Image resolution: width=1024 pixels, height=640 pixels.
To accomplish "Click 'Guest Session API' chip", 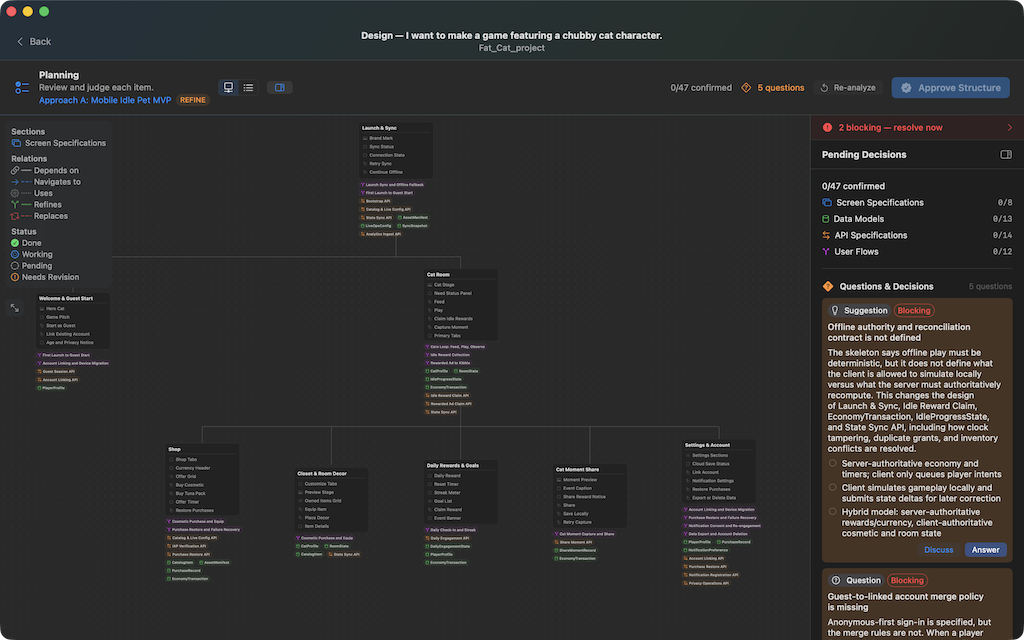I will click(56, 372).
